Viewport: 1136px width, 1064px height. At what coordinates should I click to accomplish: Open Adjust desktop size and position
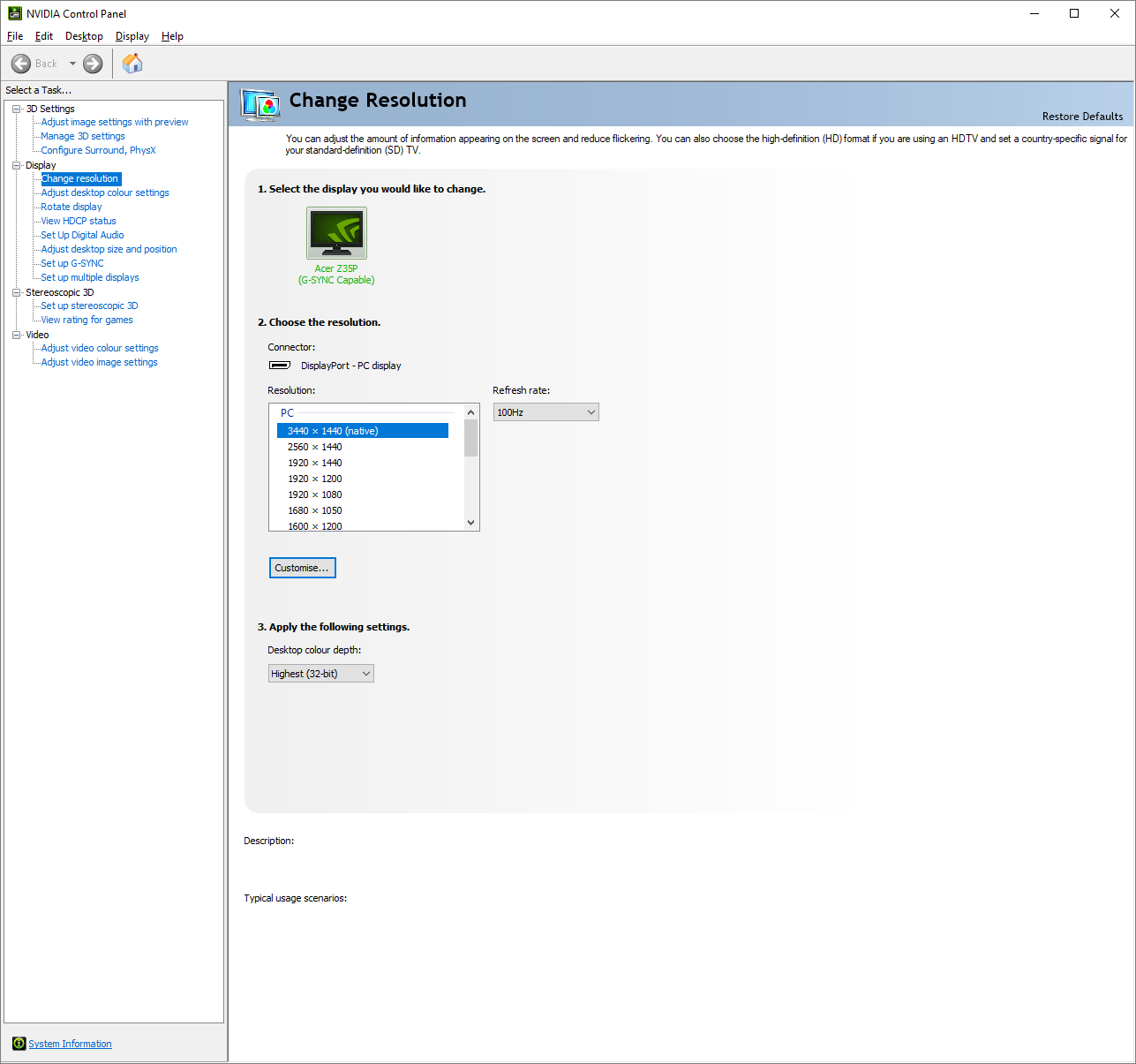click(109, 249)
